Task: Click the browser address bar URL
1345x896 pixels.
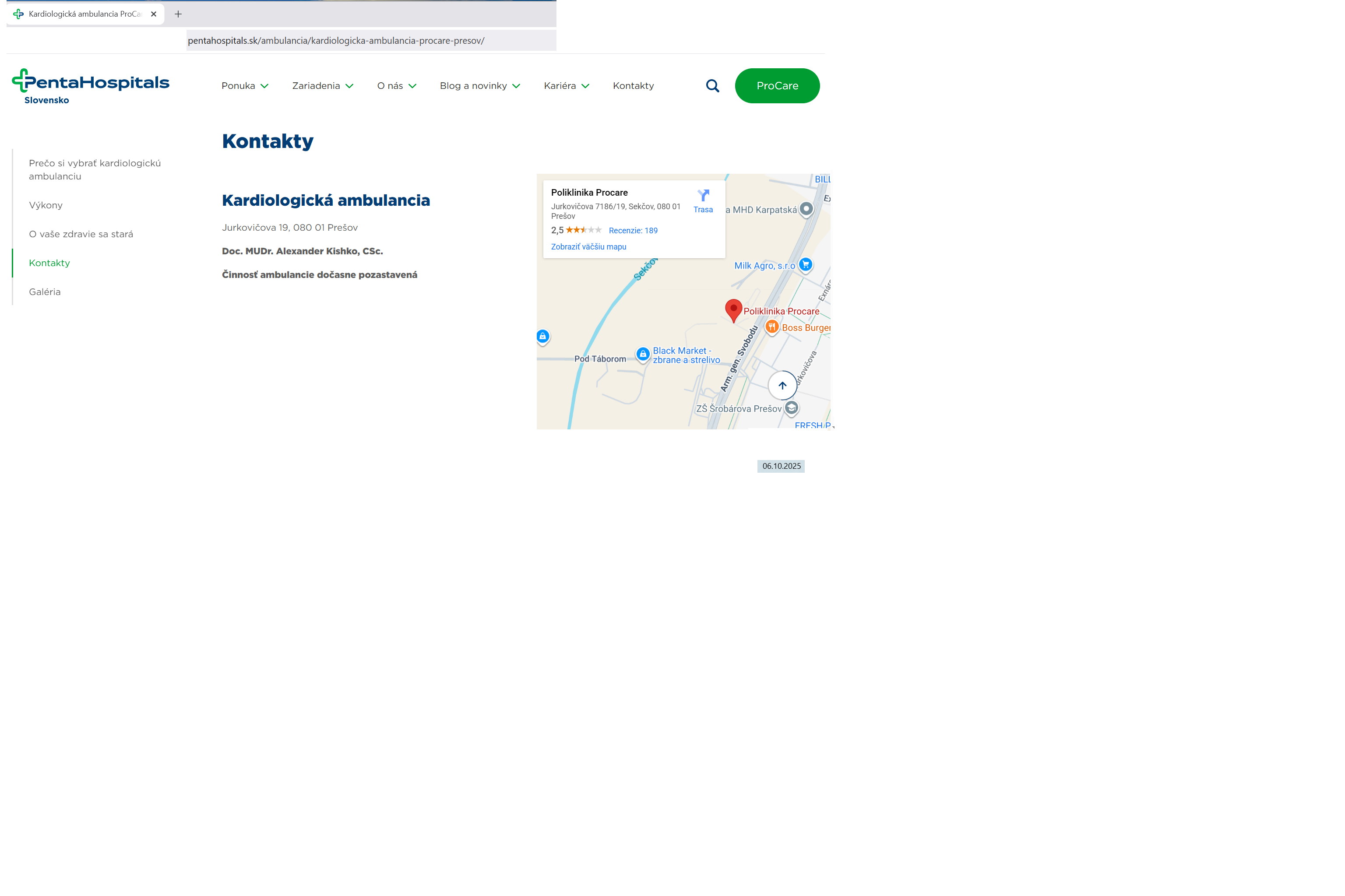Action: pos(336,41)
